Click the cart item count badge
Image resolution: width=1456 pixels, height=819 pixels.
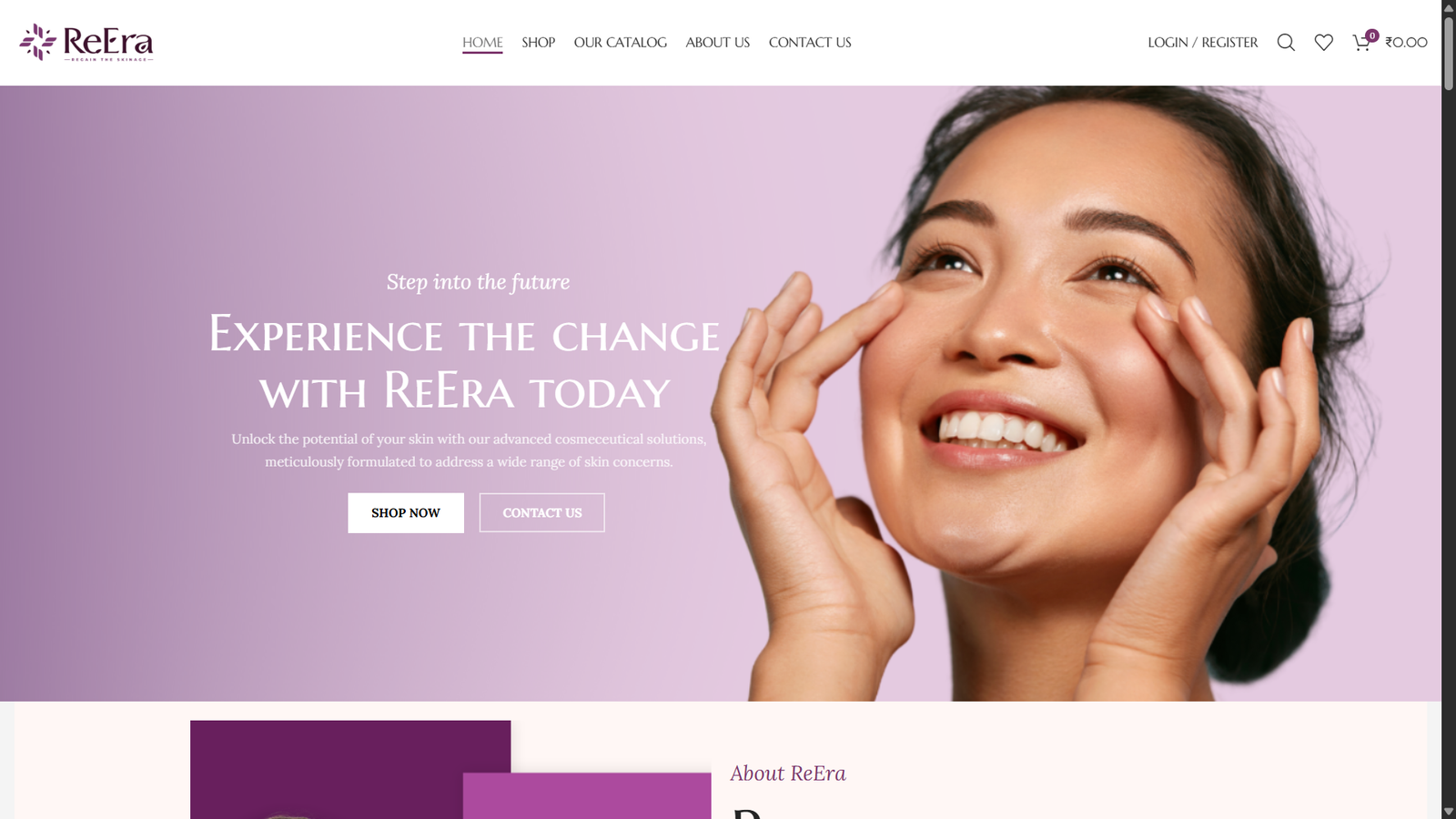click(1372, 35)
